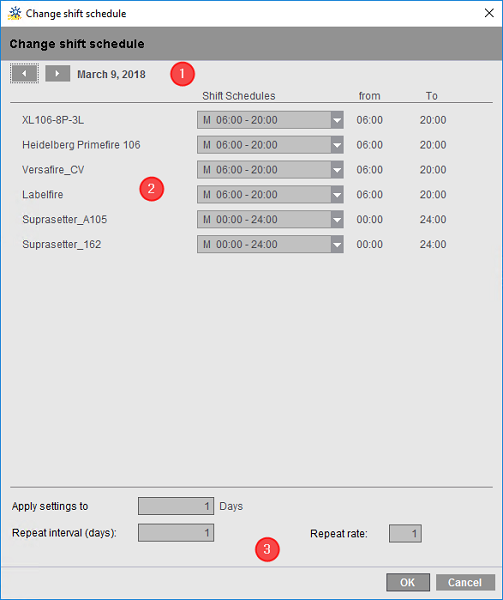The height and width of the screenshot is (600, 503).
Task: Click the Days label after Apply settings
Action: pos(231,506)
